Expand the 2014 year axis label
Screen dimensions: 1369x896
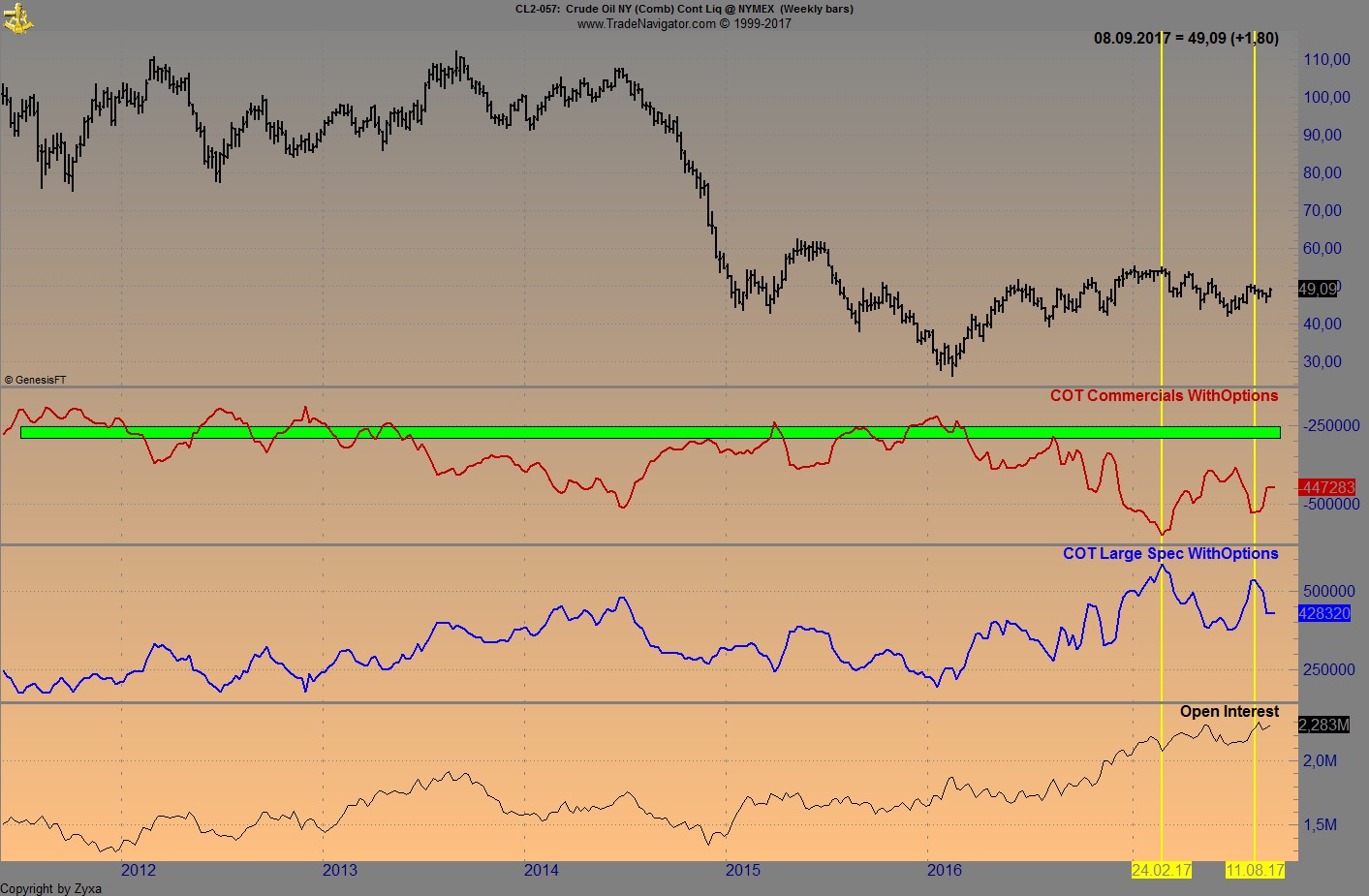[x=541, y=871]
